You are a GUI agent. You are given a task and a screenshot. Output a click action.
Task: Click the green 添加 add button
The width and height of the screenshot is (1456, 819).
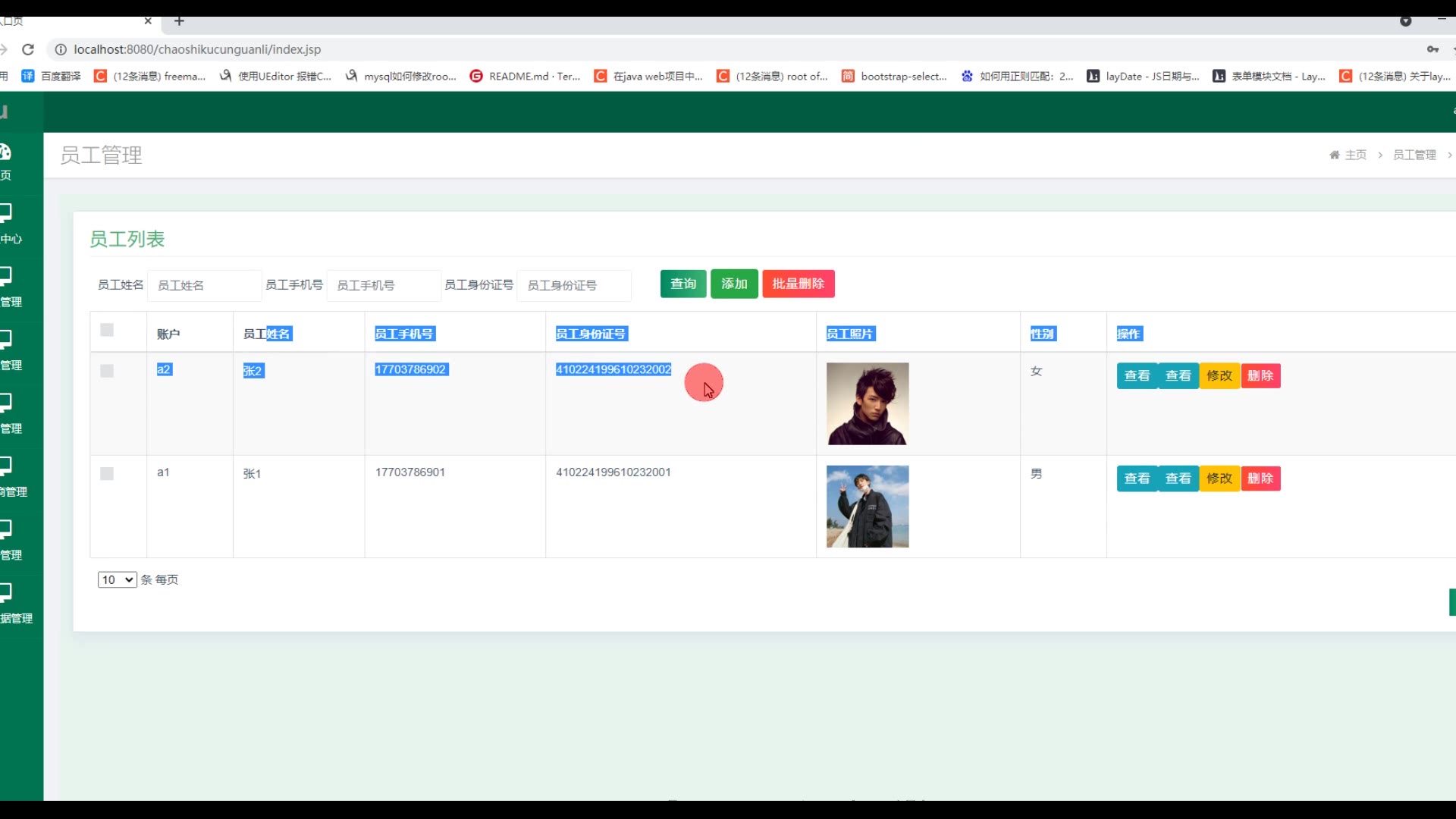click(x=734, y=284)
